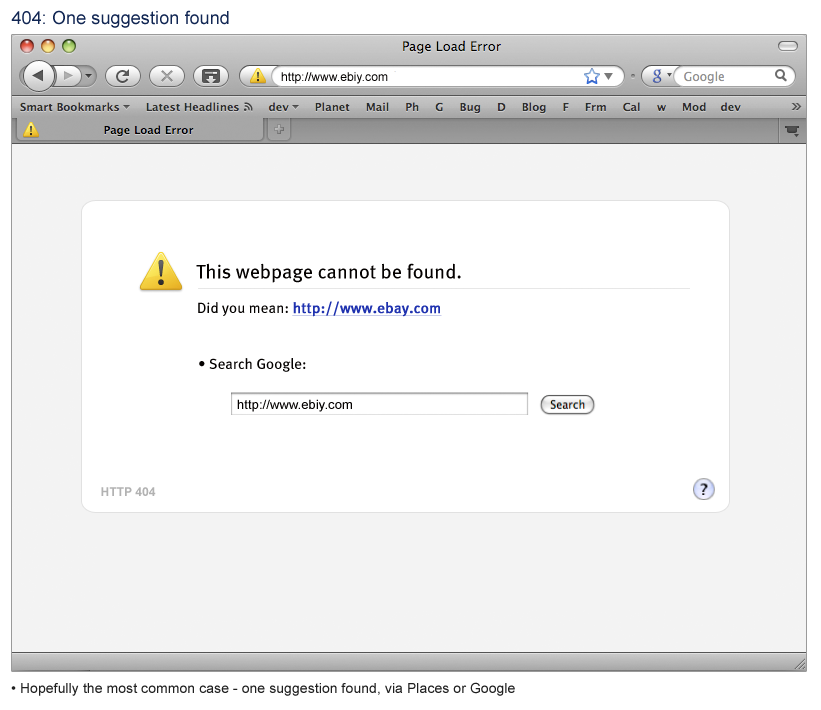Click the toolbar toggle pill button in title bar
This screenshot has height=710, width=821.
coord(787,46)
